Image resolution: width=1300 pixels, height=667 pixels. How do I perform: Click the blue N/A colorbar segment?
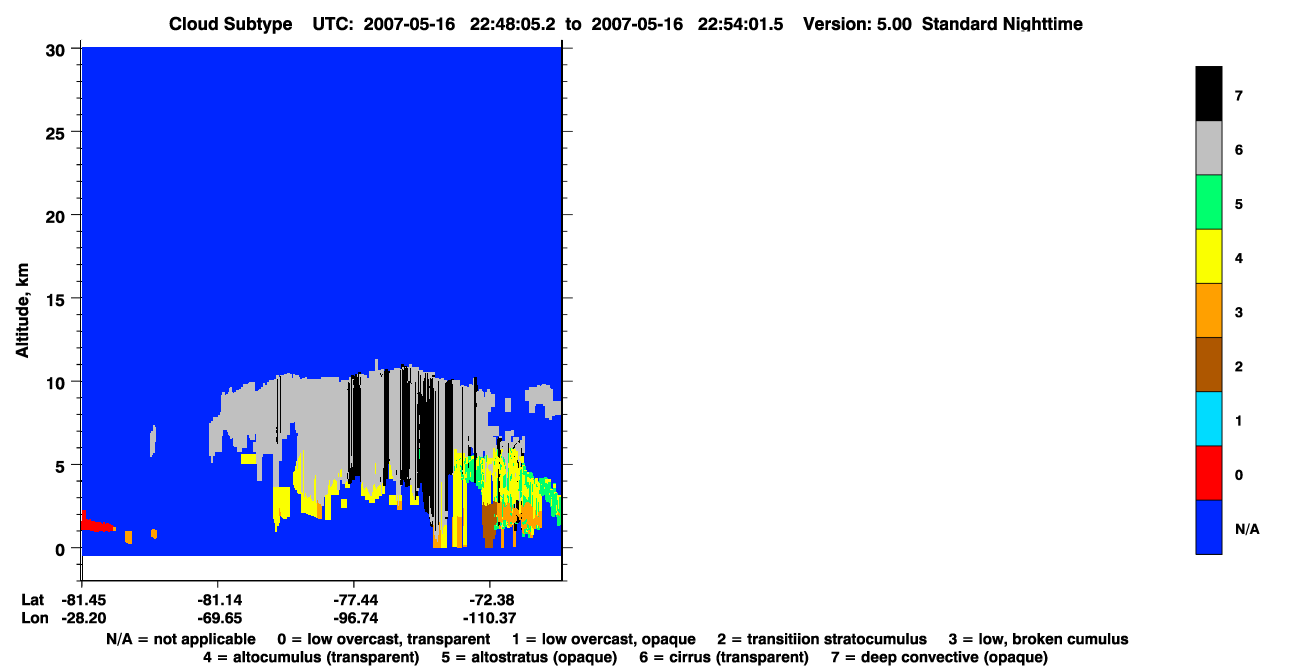coord(1208,526)
